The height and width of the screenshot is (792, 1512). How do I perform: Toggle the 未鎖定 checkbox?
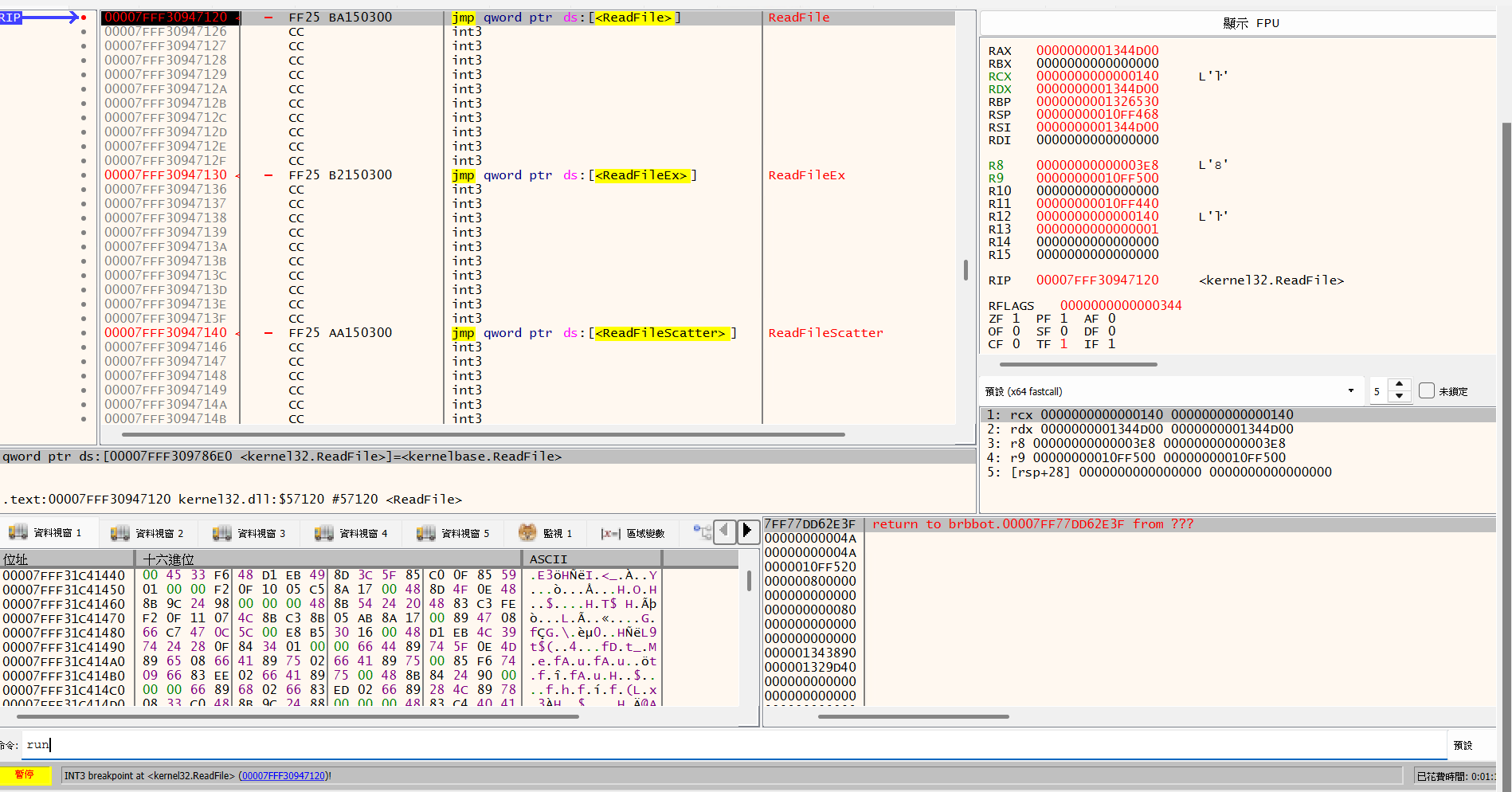(x=1427, y=390)
